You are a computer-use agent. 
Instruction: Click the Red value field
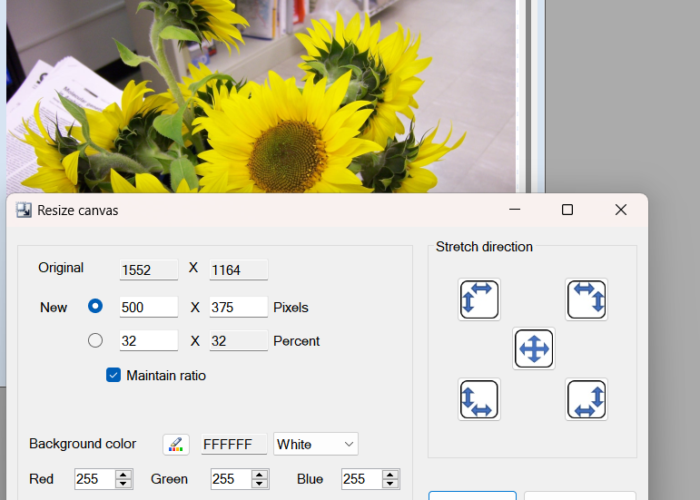(x=95, y=479)
